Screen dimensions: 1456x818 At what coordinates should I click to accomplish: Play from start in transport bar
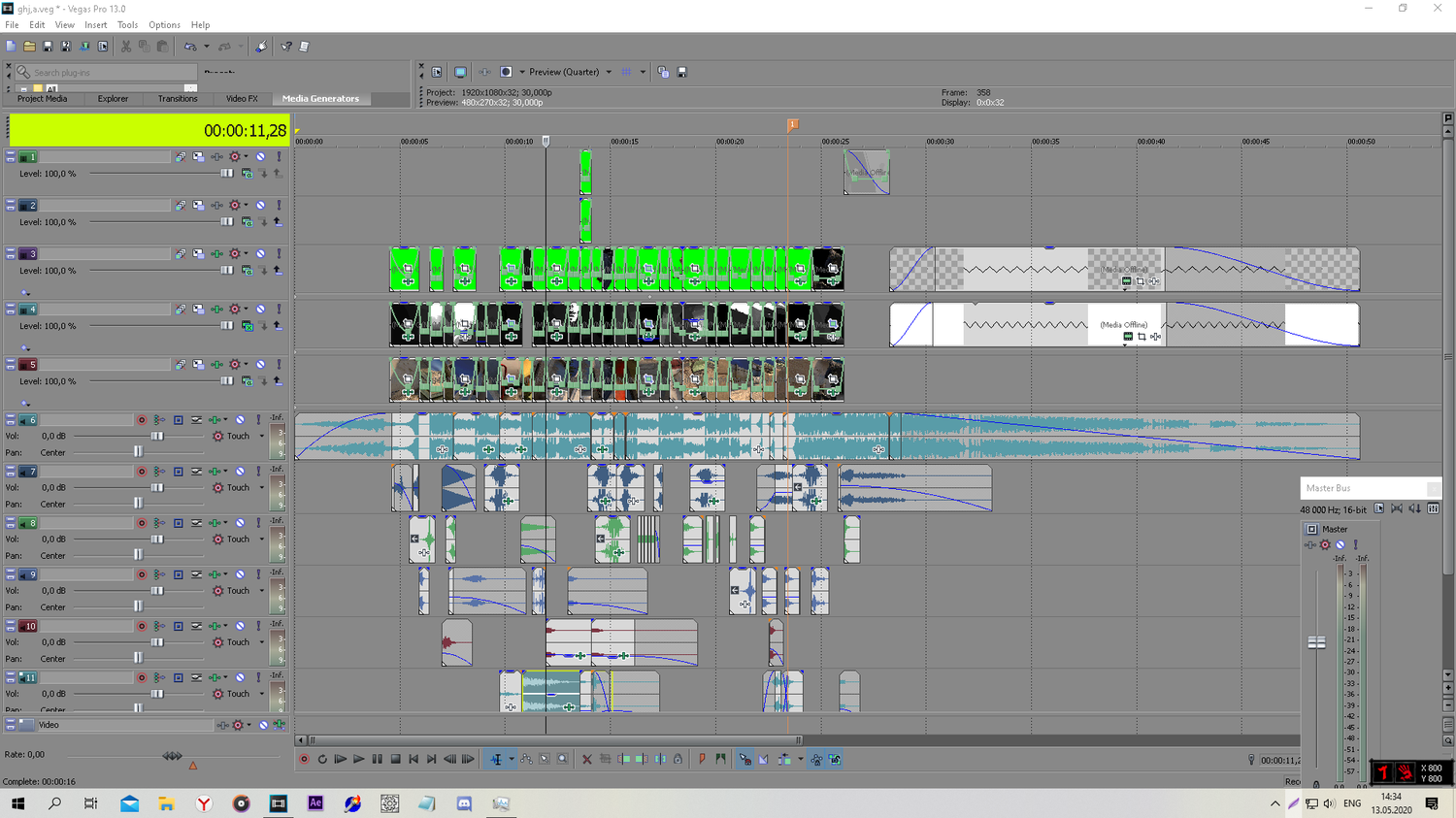340,760
